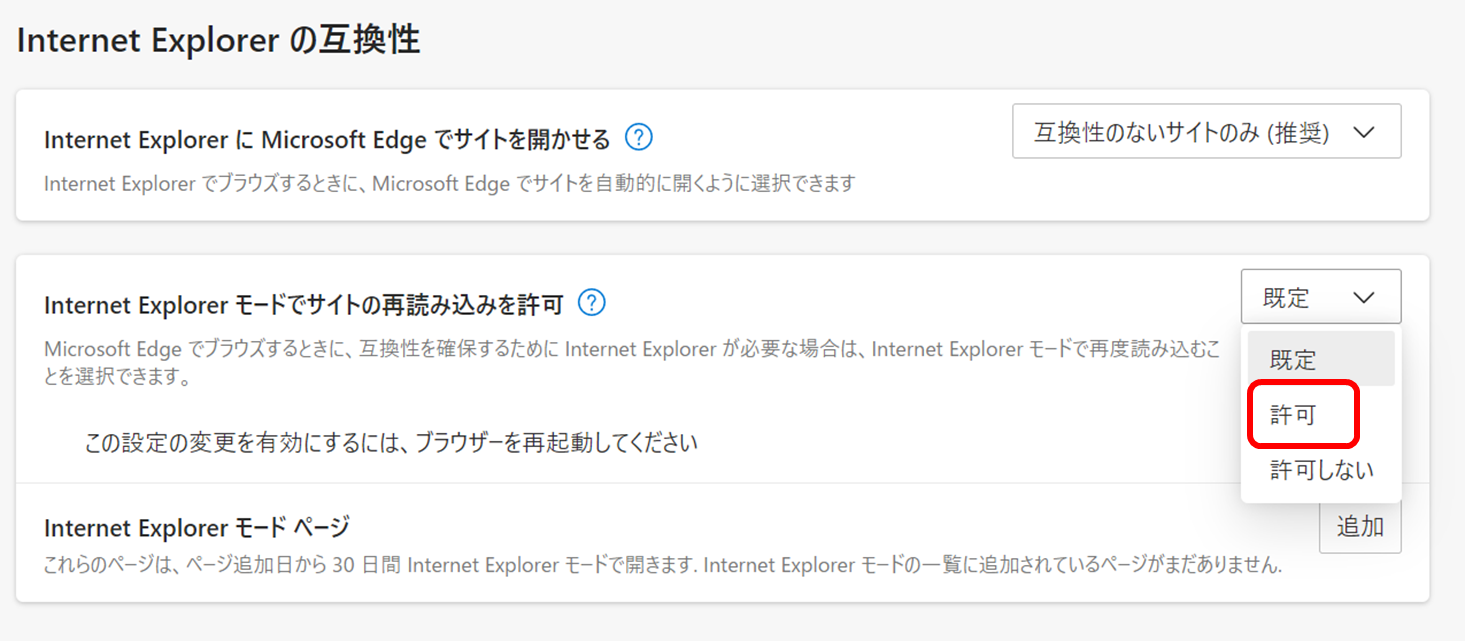Choose '許可しない' from the dropdown list
Screen dimensions: 1465x641
click(1320, 469)
